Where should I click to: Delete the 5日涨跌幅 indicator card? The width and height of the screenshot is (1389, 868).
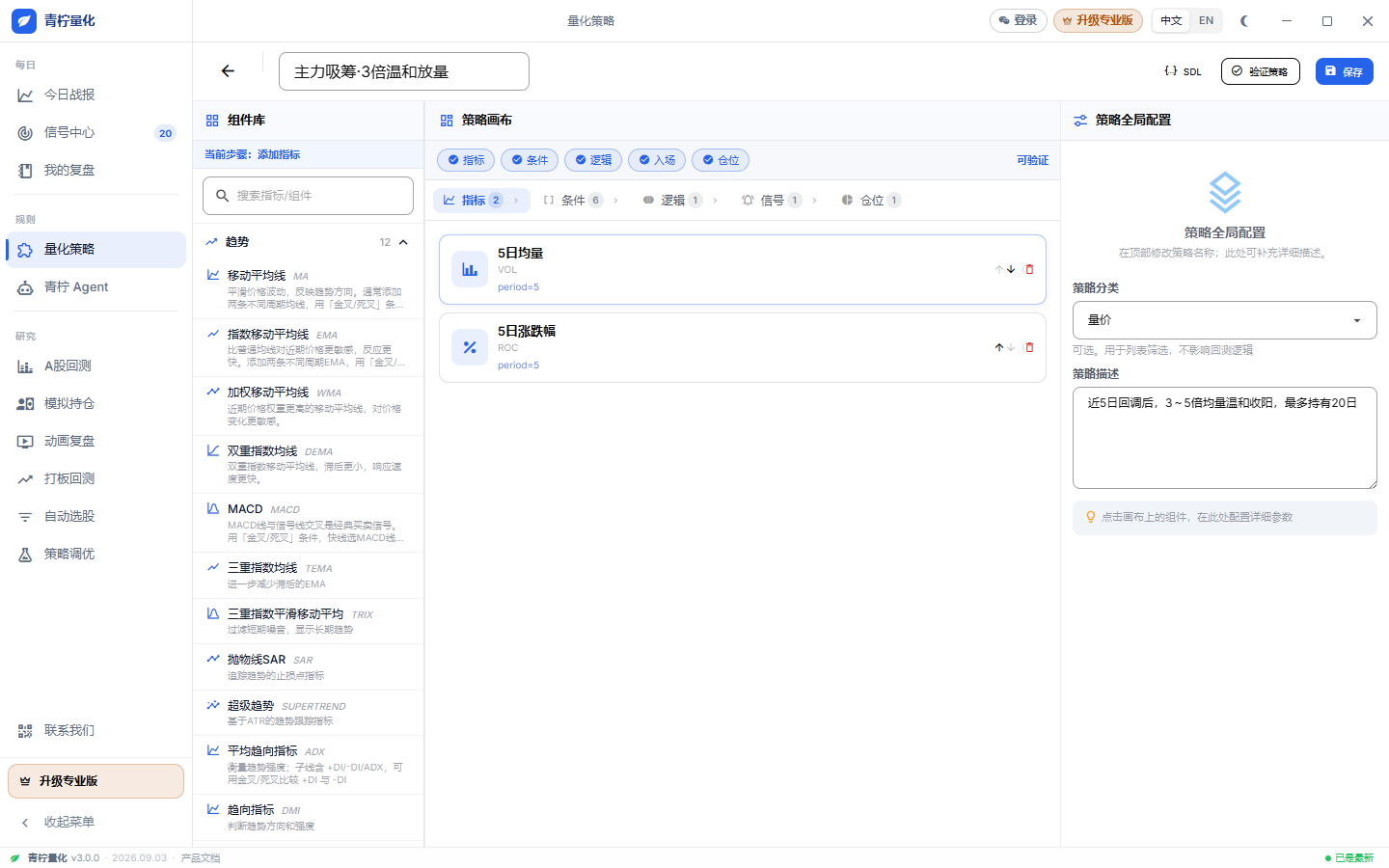click(1029, 347)
